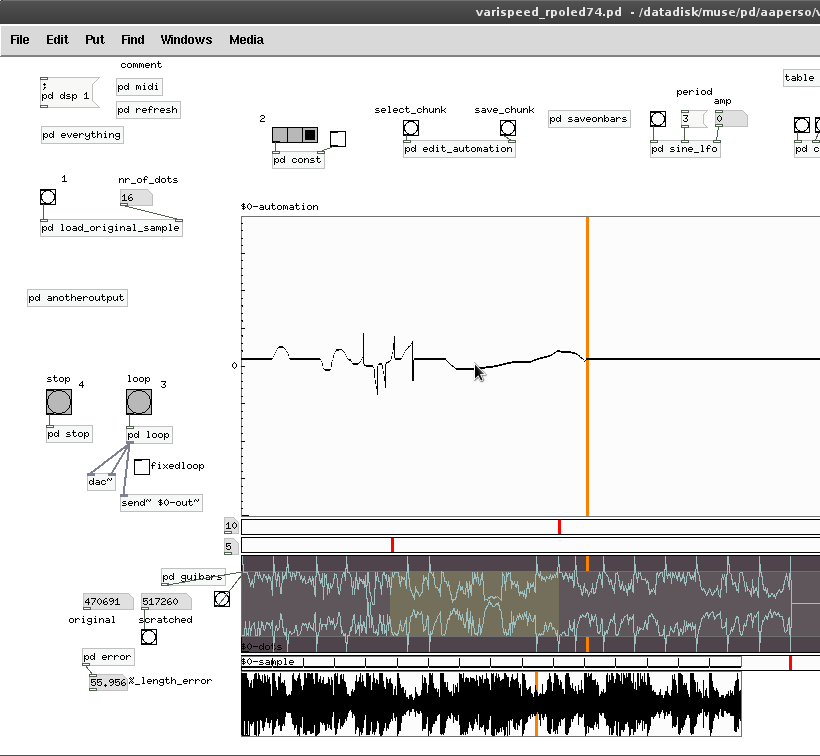Click the bang below the scratched label
Viewport: 820px width, 756px height.
pos(149,637)
